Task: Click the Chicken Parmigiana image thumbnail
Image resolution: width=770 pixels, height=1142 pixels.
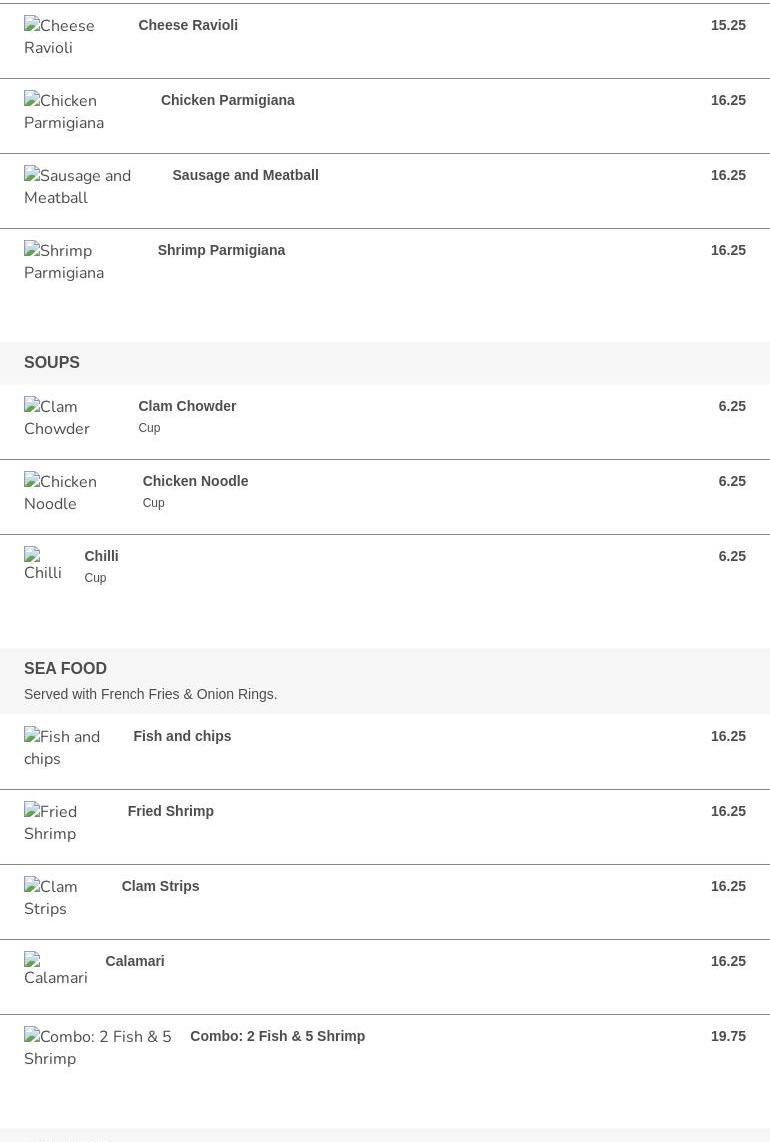Action: pyautogui.click(x=64, y=111)
